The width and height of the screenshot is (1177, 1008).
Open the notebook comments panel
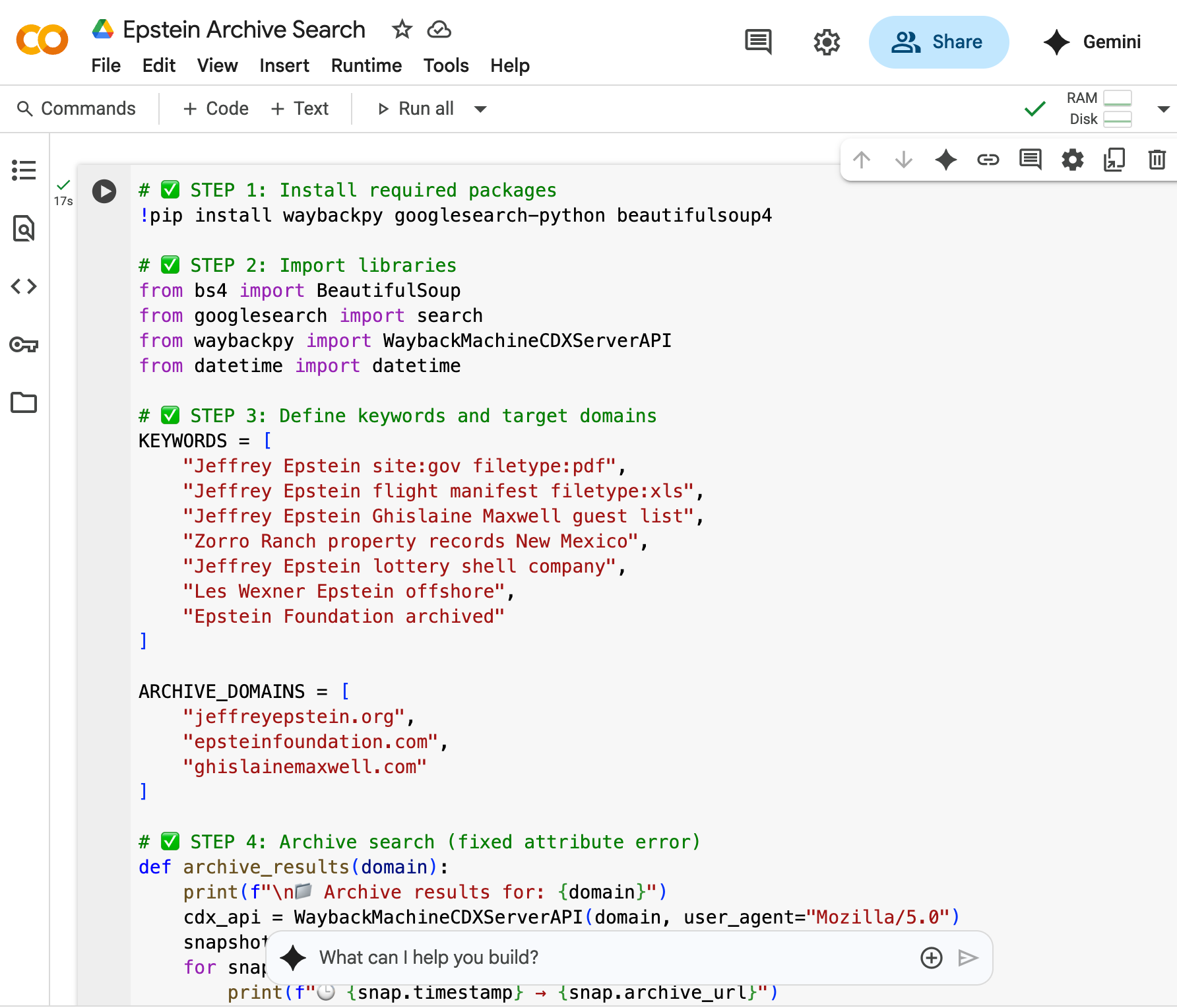[x=758, y=42]
